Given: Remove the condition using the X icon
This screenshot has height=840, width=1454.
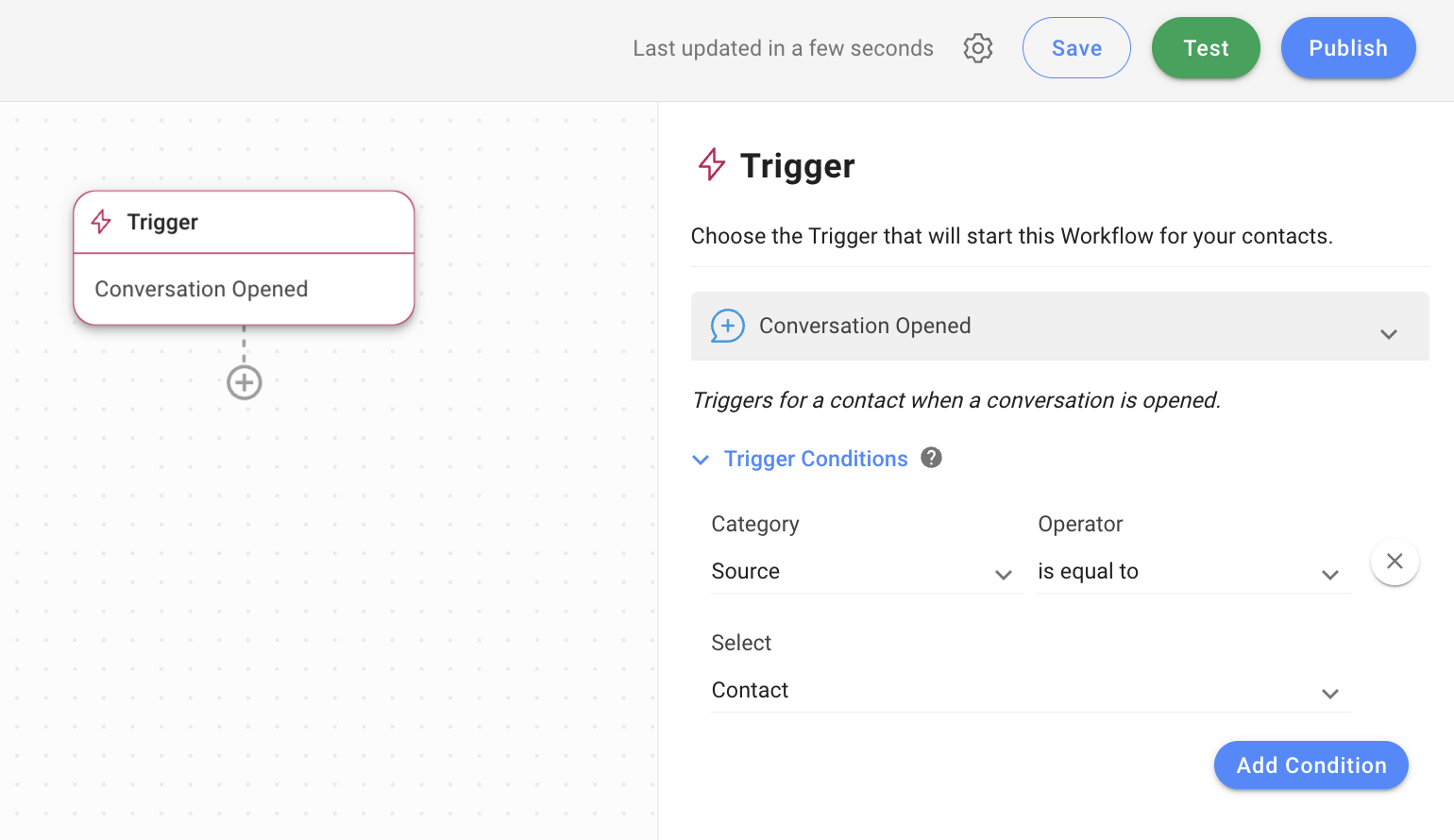Looking at the screenshot, I should (1395, 561).
